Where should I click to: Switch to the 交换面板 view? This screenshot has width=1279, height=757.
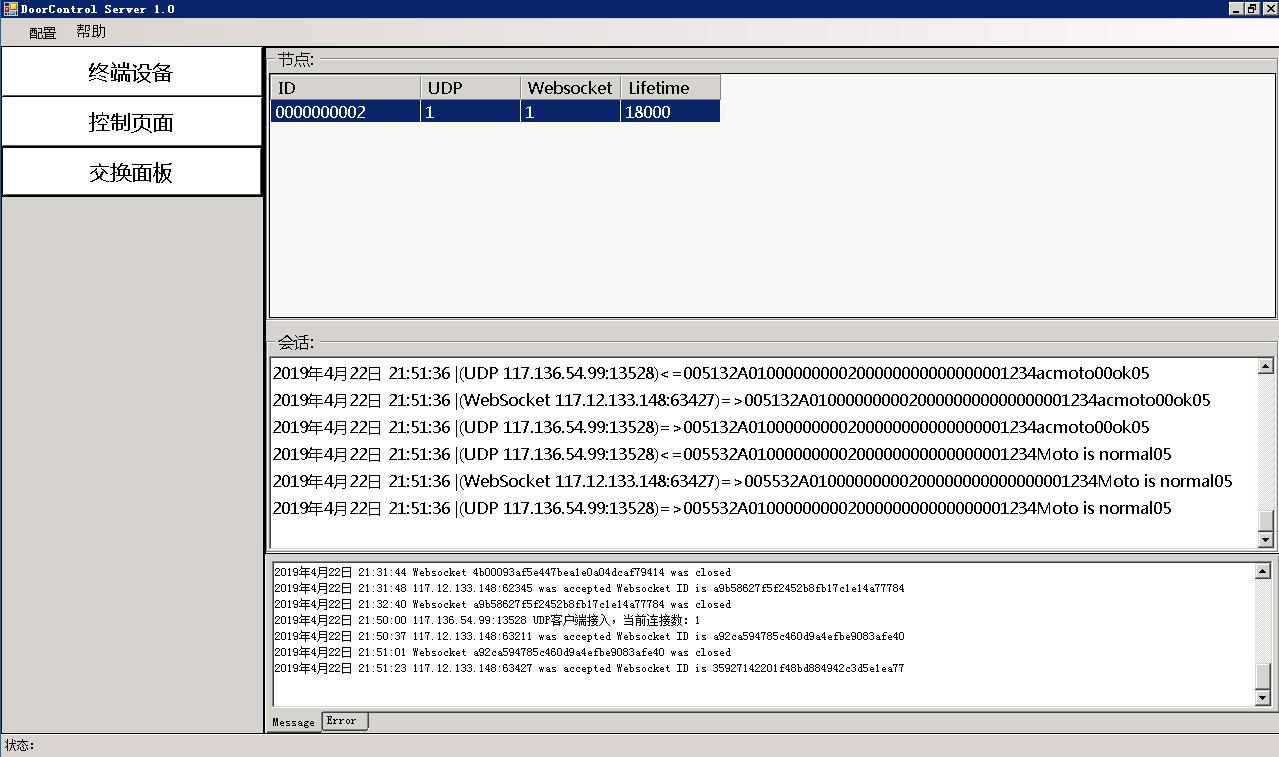pos(131,172)
